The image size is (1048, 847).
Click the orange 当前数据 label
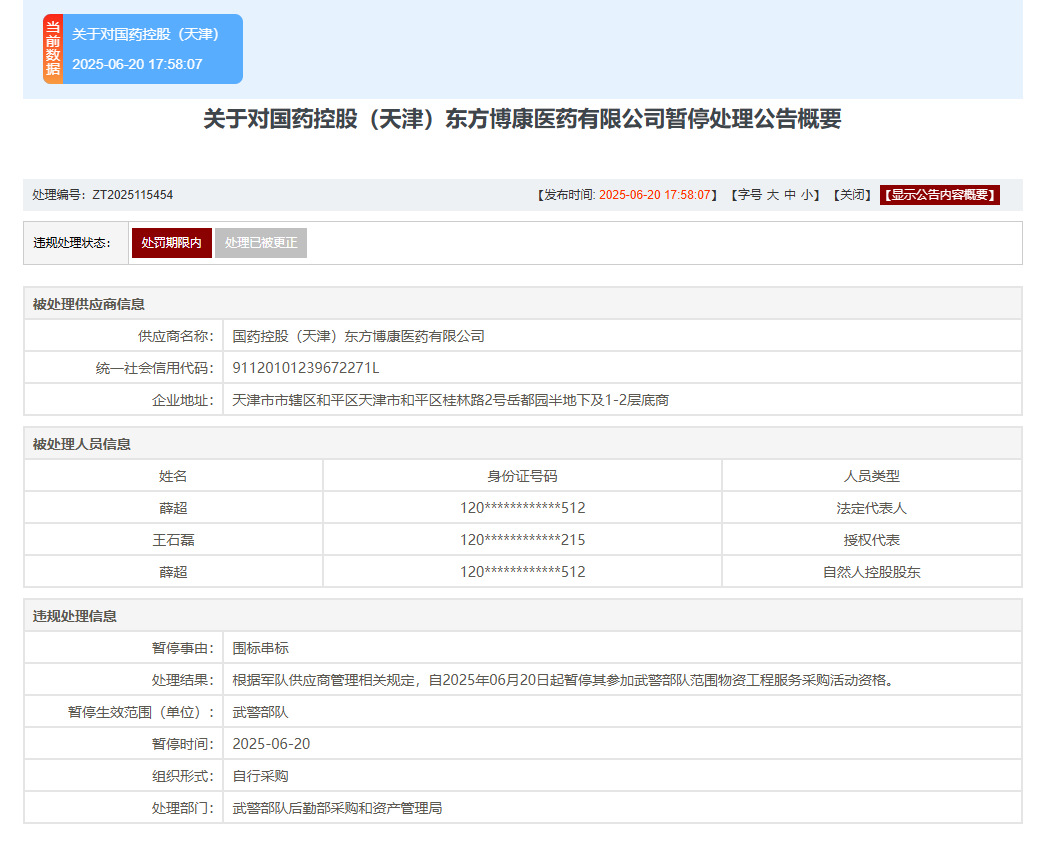53,49
